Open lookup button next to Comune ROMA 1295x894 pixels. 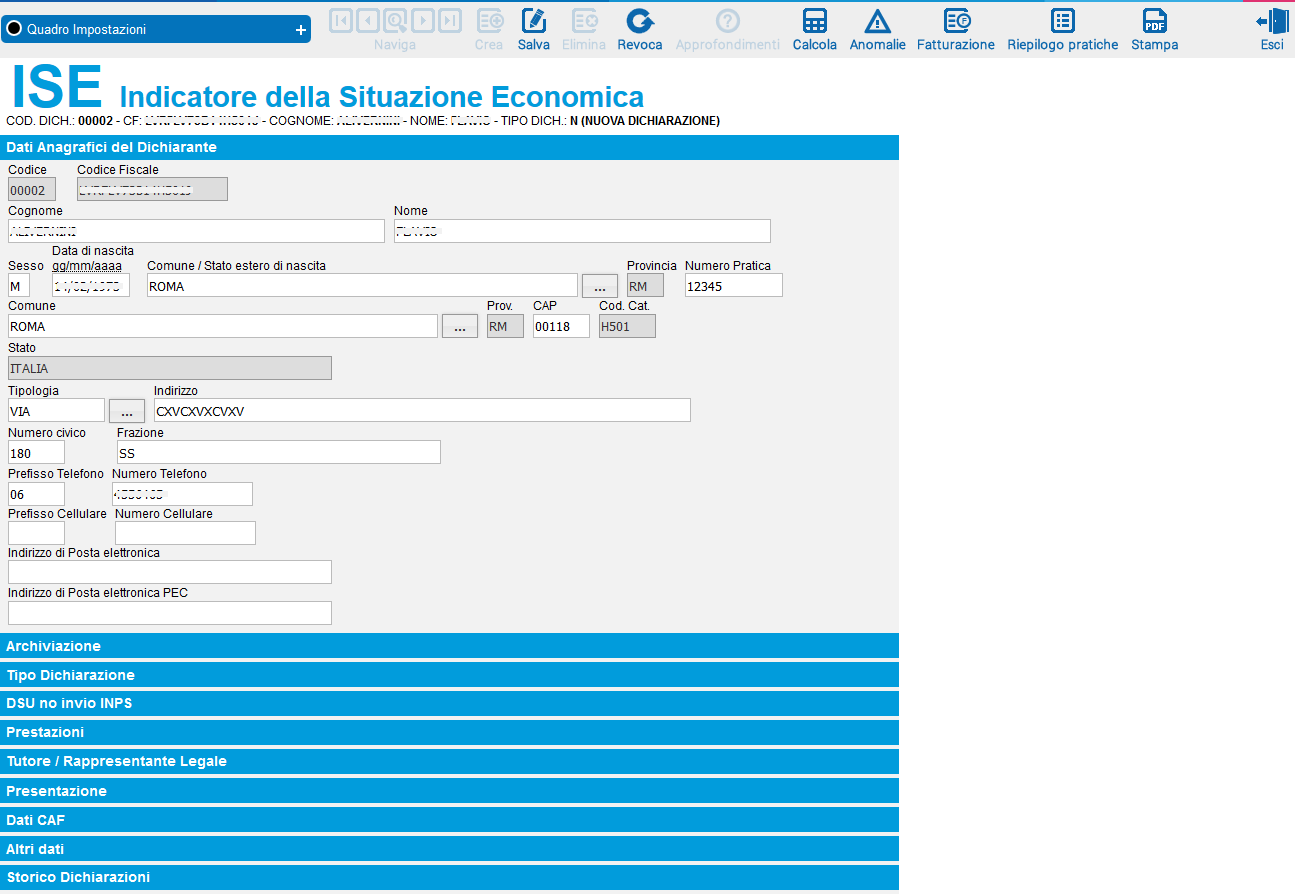(460, 326)
